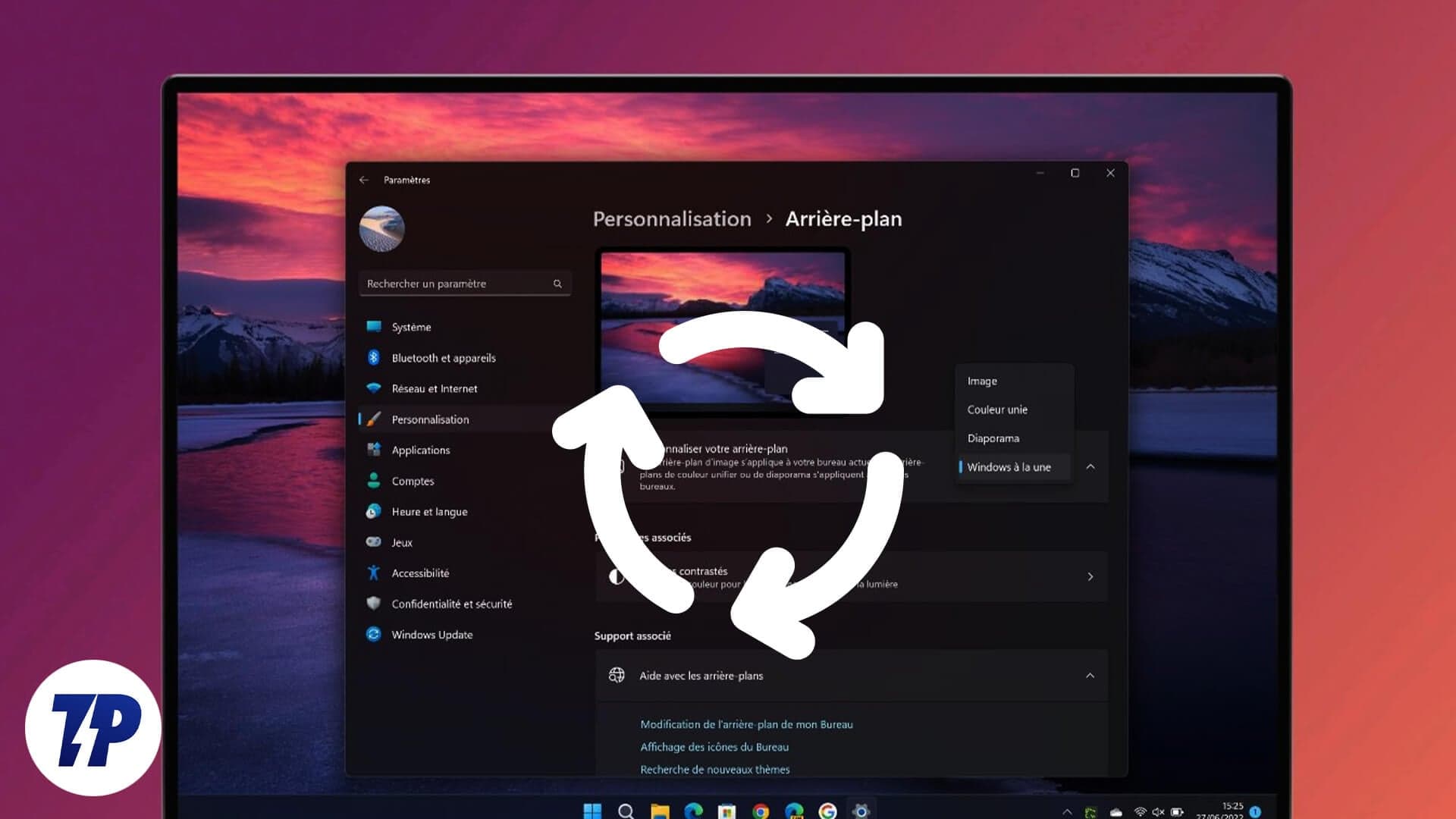Pick Diaporama from the dropdown
Screen dimensions: 1456x819
tap(993, 438)
